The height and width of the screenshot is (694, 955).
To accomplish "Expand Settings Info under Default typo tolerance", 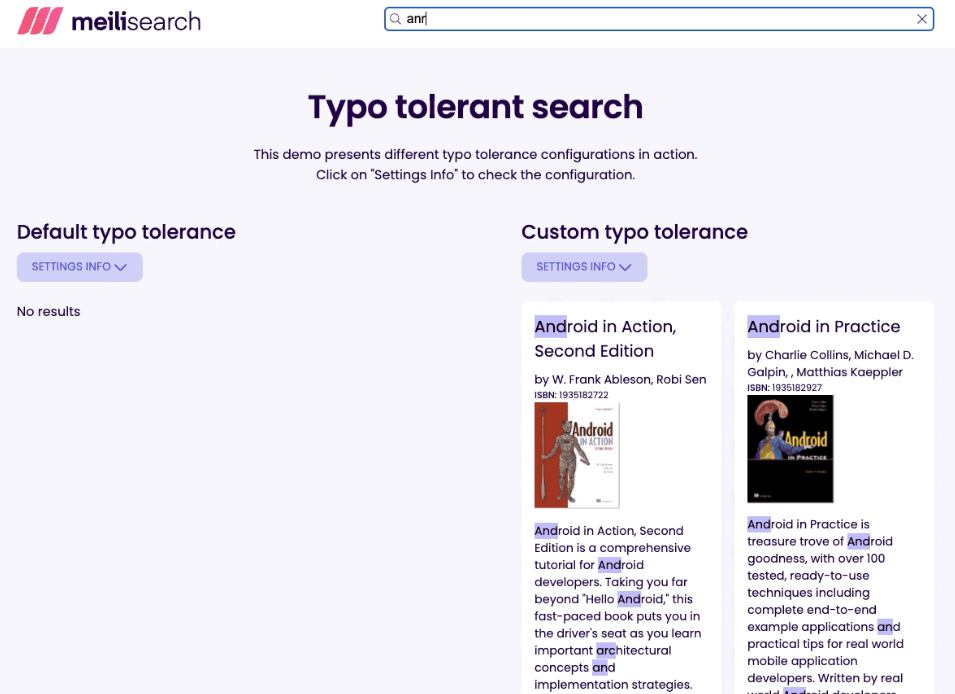I will point(79,267).
